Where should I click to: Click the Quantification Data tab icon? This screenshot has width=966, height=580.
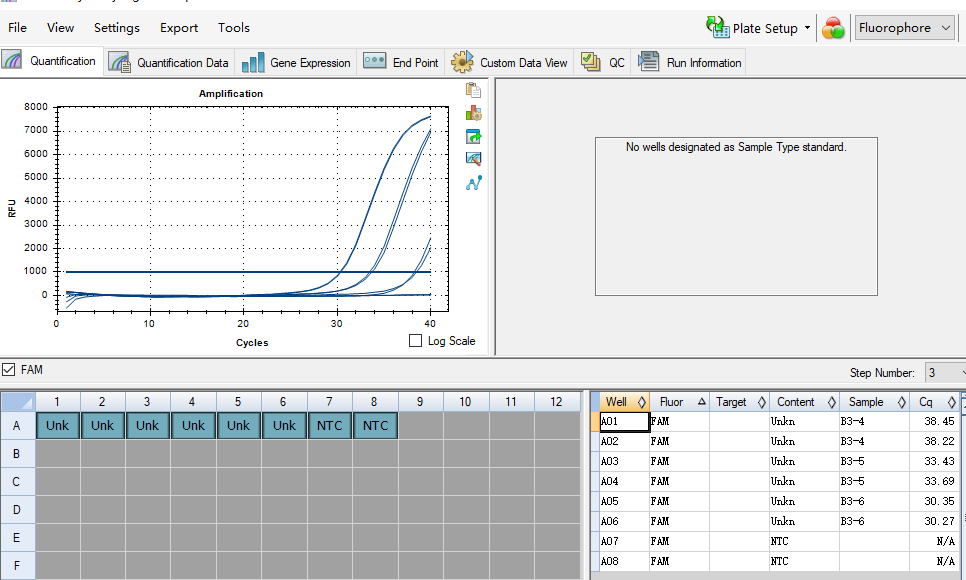click(x=119, y=62)
